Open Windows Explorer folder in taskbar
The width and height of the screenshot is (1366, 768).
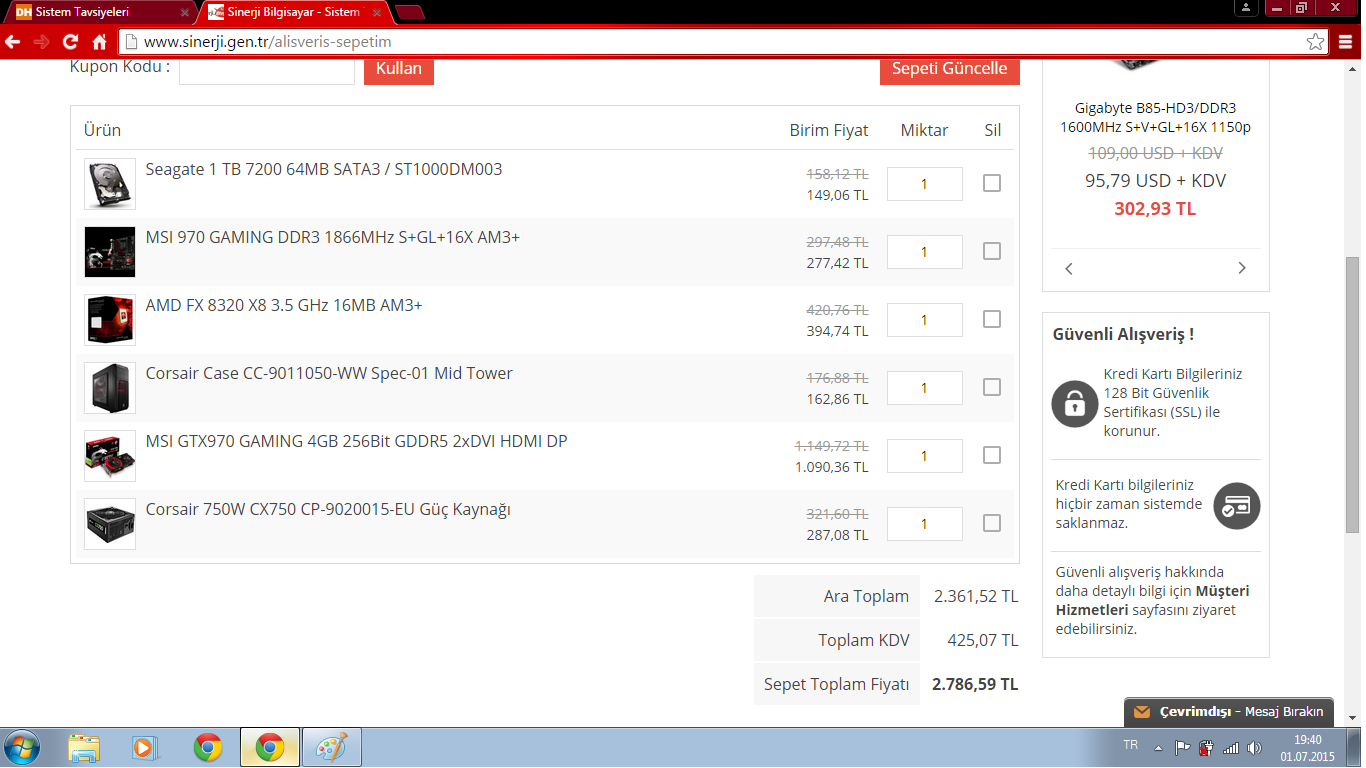pos(84,747)
